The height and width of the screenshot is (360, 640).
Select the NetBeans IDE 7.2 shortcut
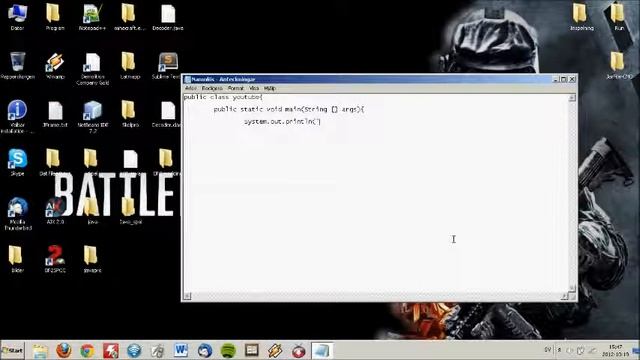pos(92,117)
